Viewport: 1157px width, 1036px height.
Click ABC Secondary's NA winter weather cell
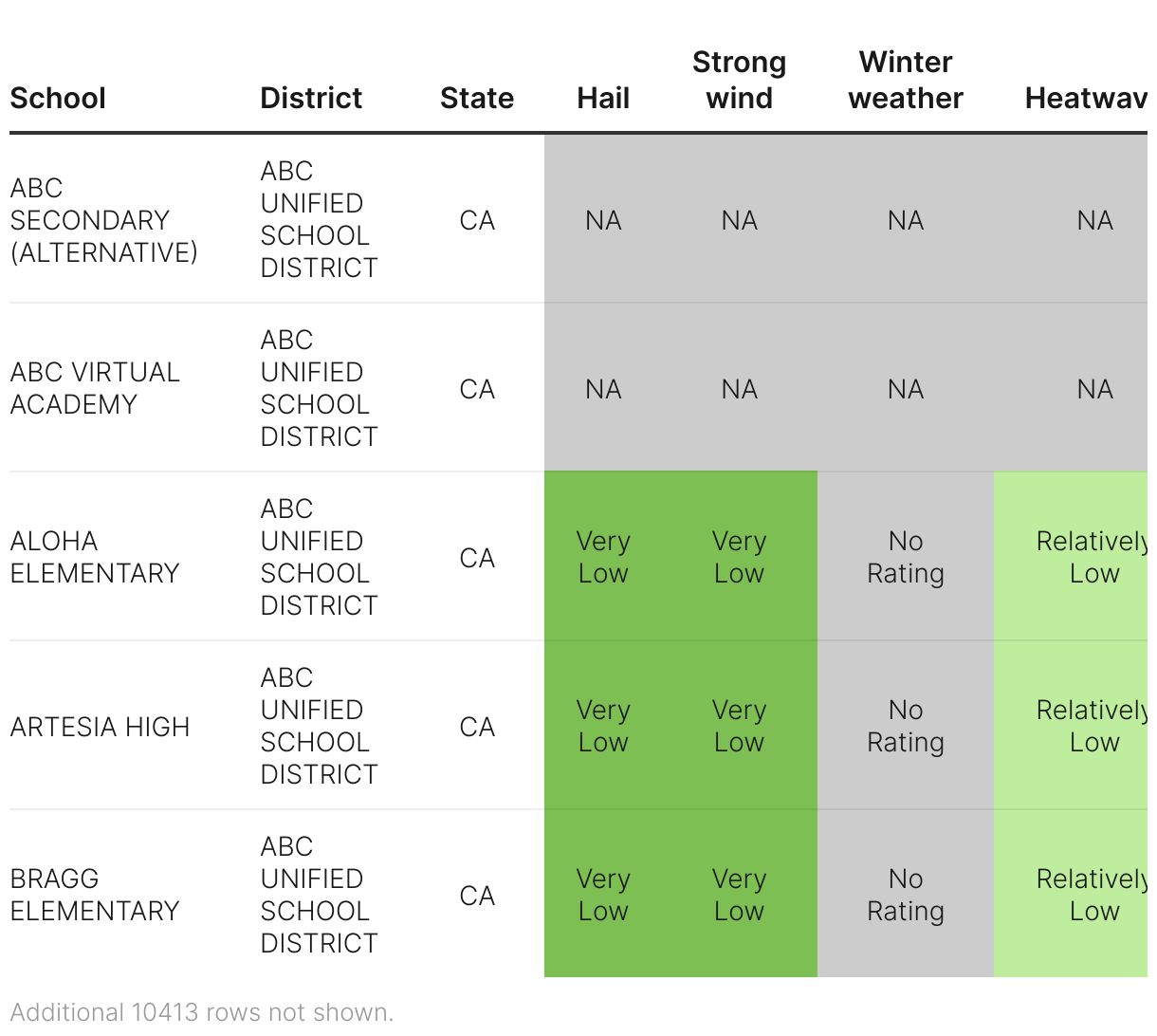click(906, 220)
